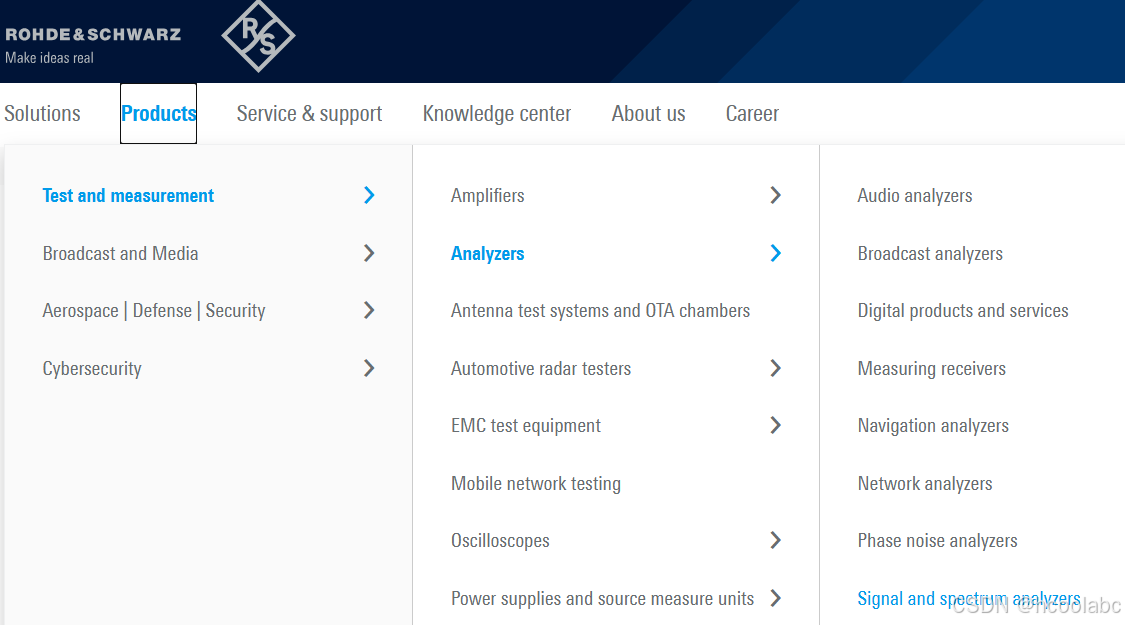This screenshot has height=625, width=1125.
Task: Expand the EMC test equipment chevron
Action: 776,426
